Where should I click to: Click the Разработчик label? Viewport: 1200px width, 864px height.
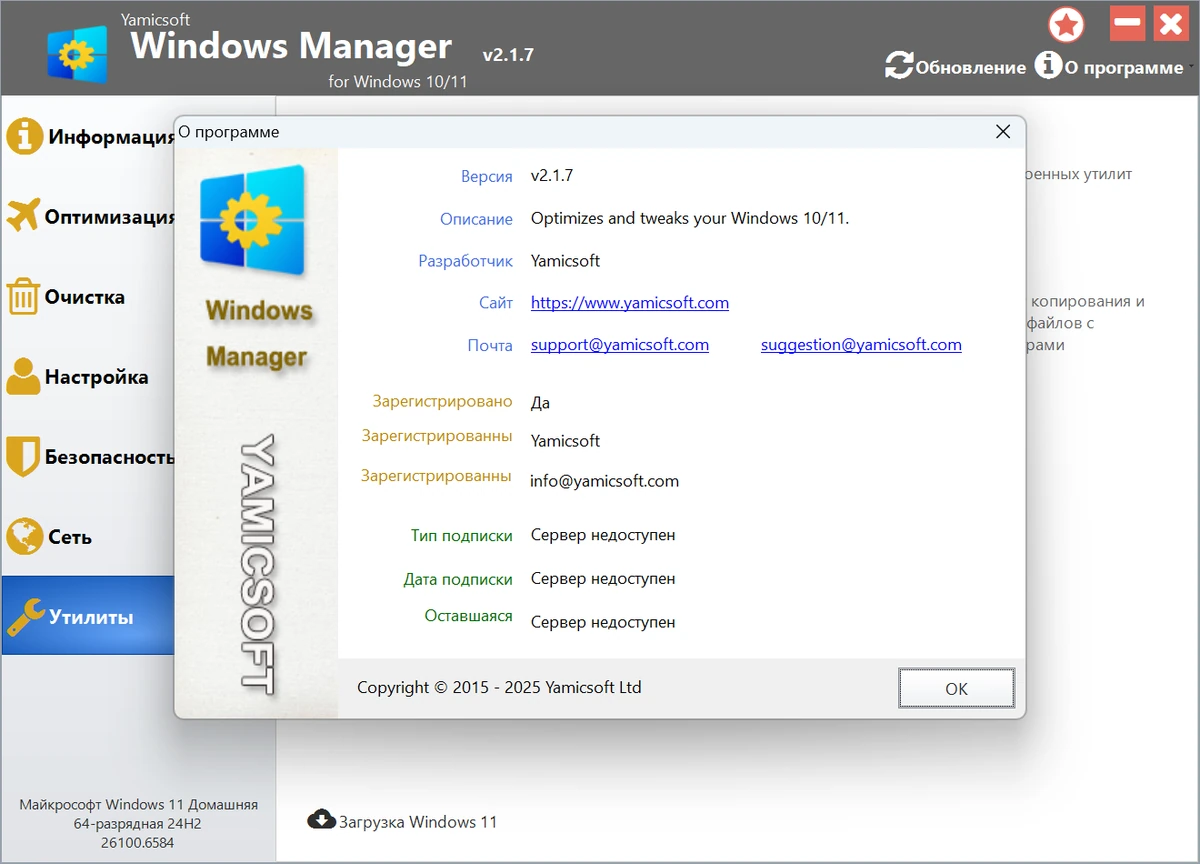pos(465,261)
